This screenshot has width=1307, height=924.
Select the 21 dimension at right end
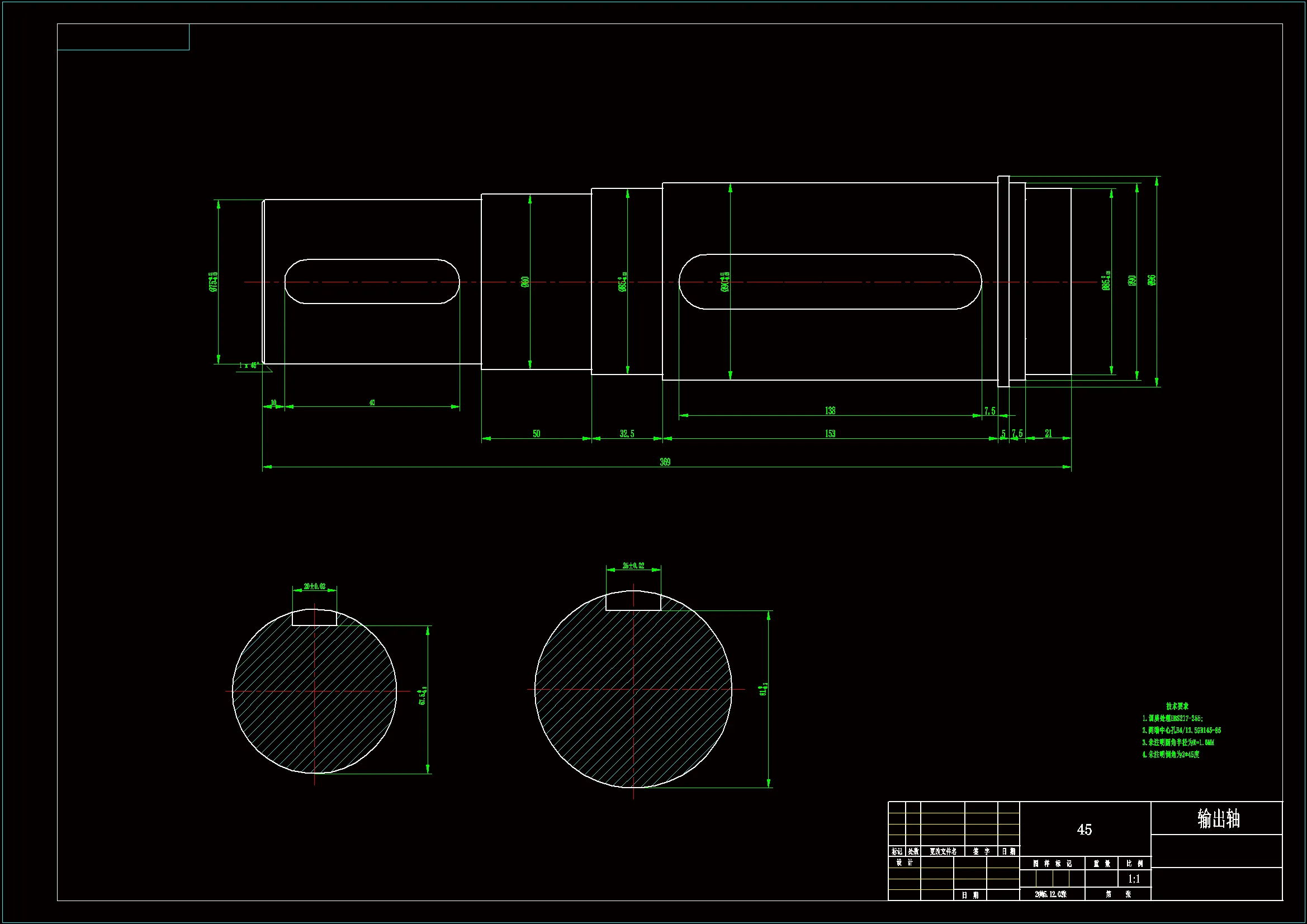pyautogui.click(x=1048, y=434)
